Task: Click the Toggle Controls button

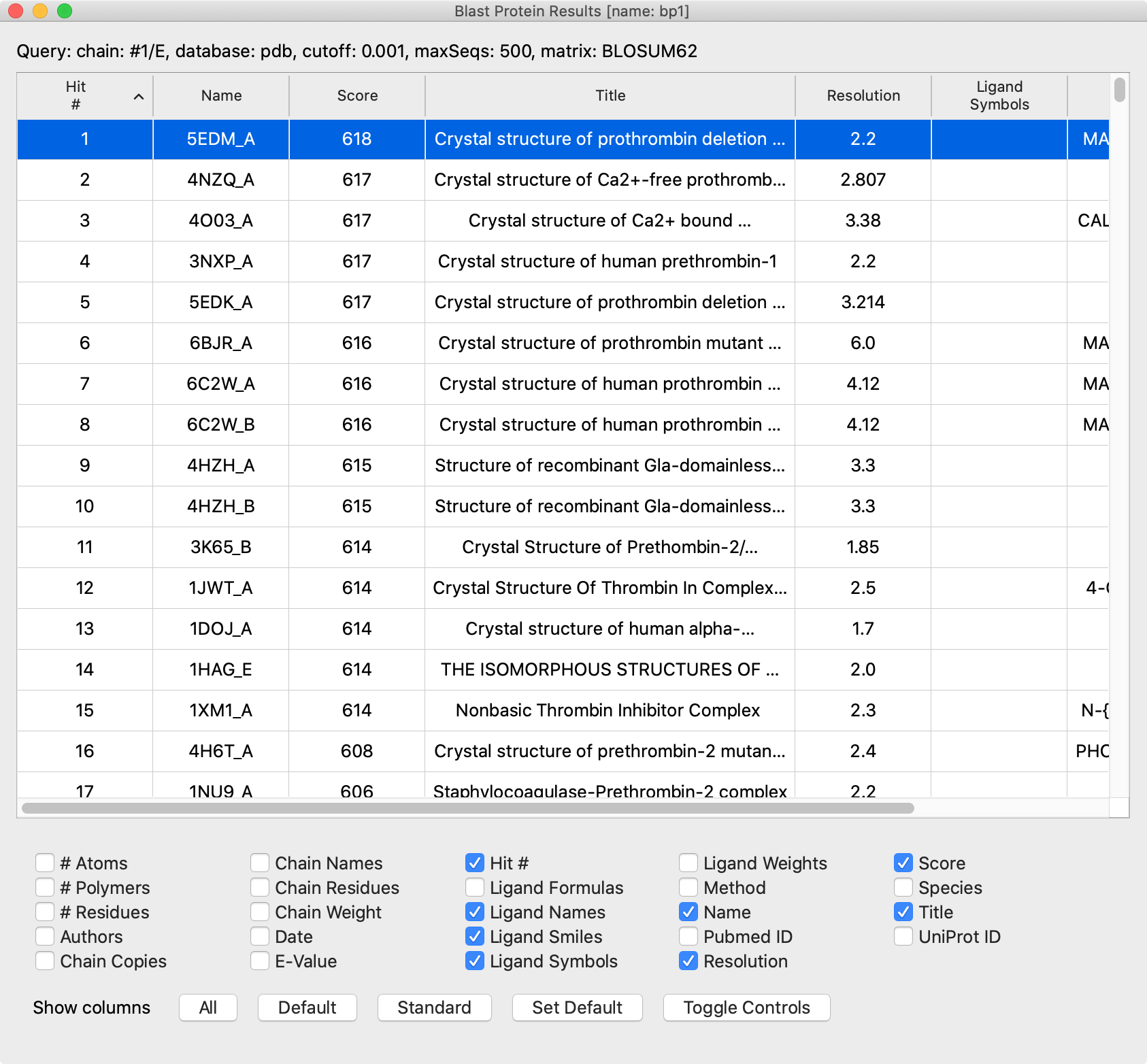Action: [746, 1008]
